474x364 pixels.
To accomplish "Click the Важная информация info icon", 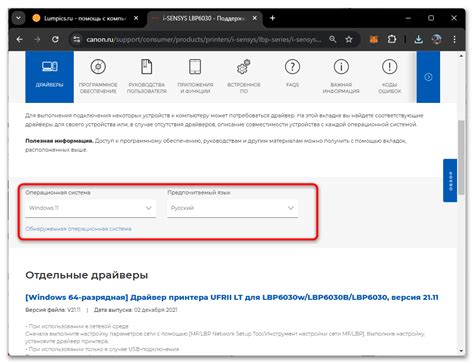I will 341,67.
